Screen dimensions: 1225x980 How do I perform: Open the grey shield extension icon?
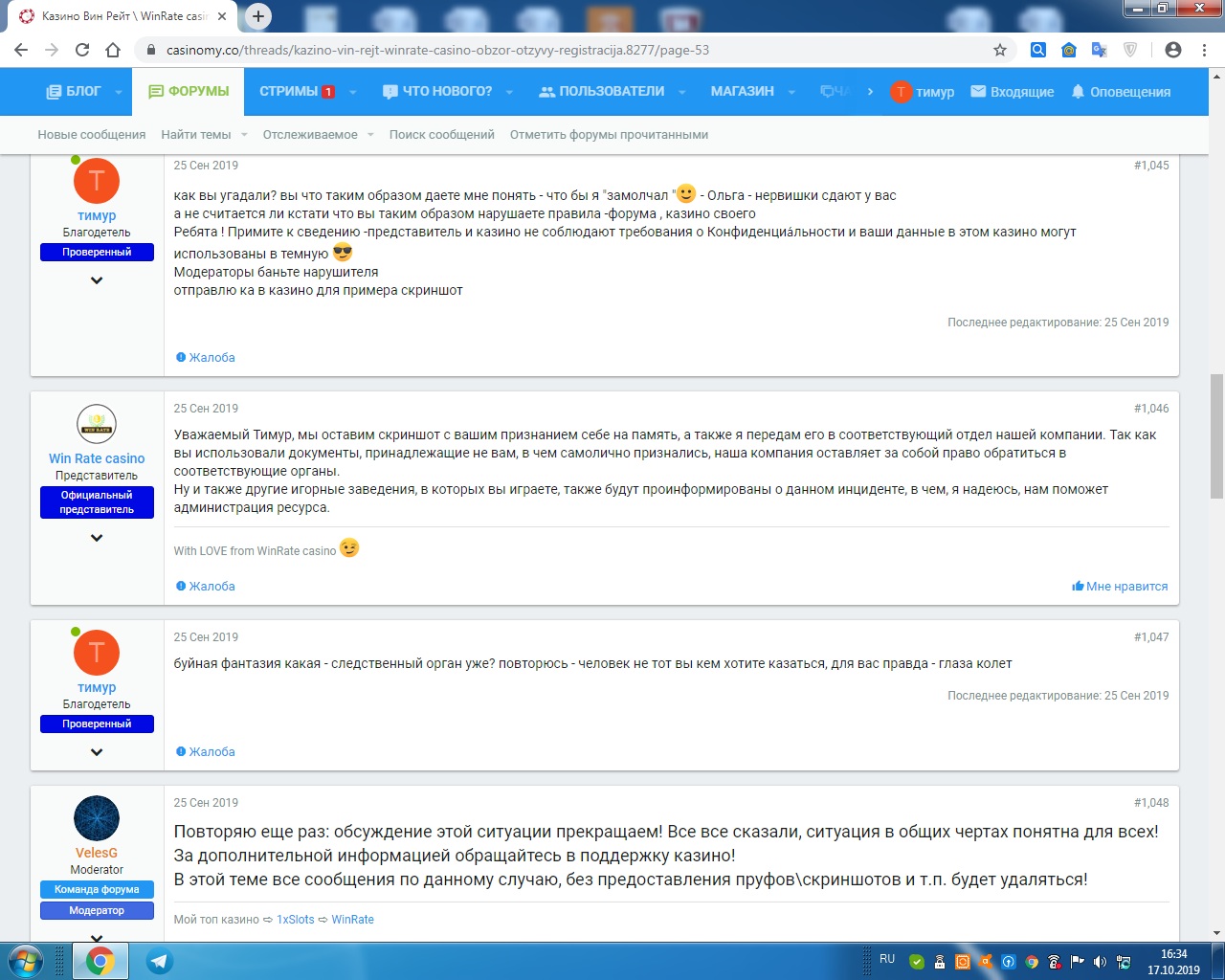pos(1130,50)
